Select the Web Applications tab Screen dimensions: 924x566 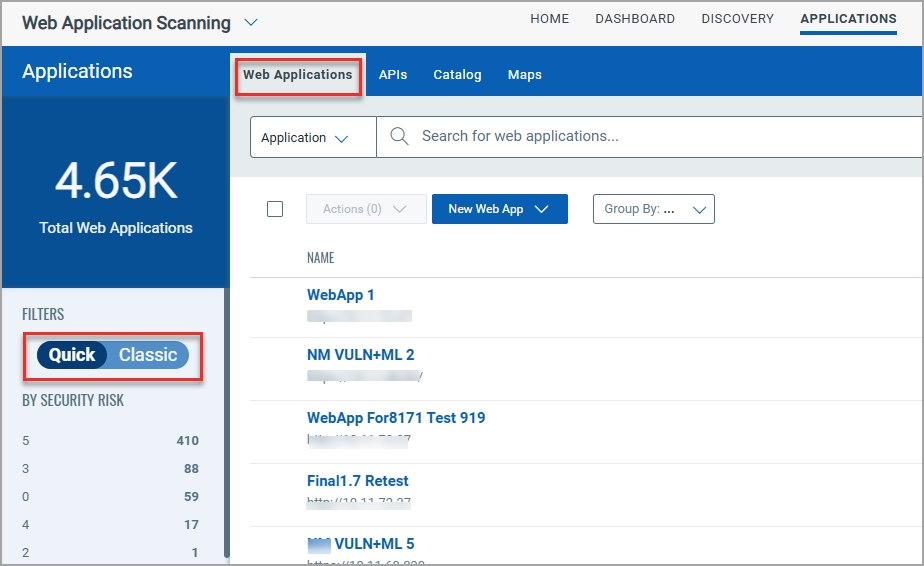(298, 75)
